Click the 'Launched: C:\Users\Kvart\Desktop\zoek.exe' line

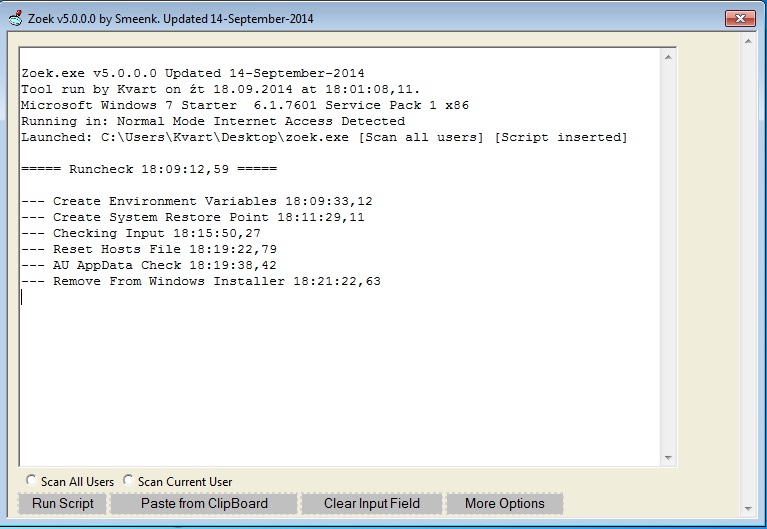click(x=324, y=138)
